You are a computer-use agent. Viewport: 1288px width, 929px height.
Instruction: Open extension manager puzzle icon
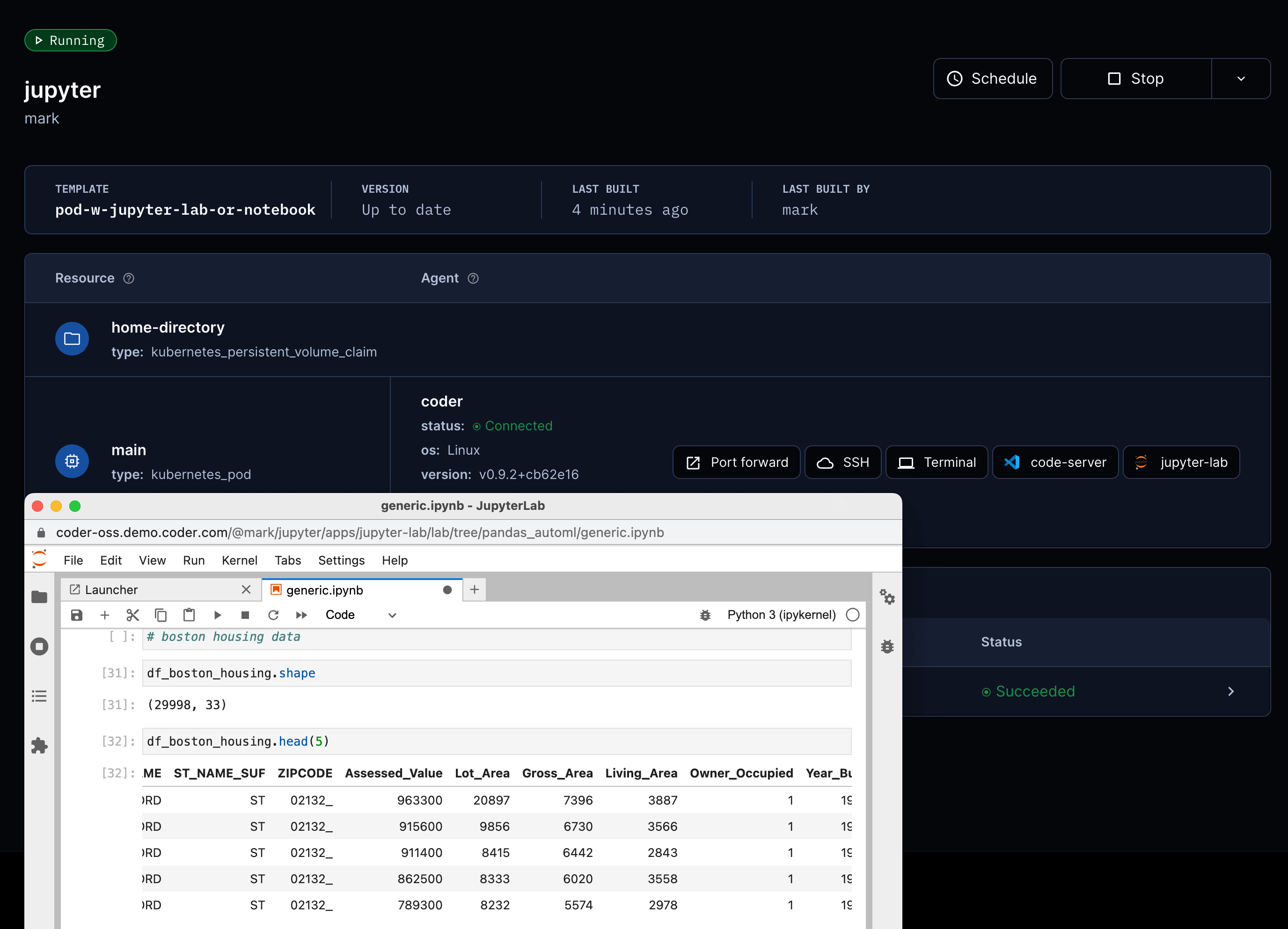point(39,746)
